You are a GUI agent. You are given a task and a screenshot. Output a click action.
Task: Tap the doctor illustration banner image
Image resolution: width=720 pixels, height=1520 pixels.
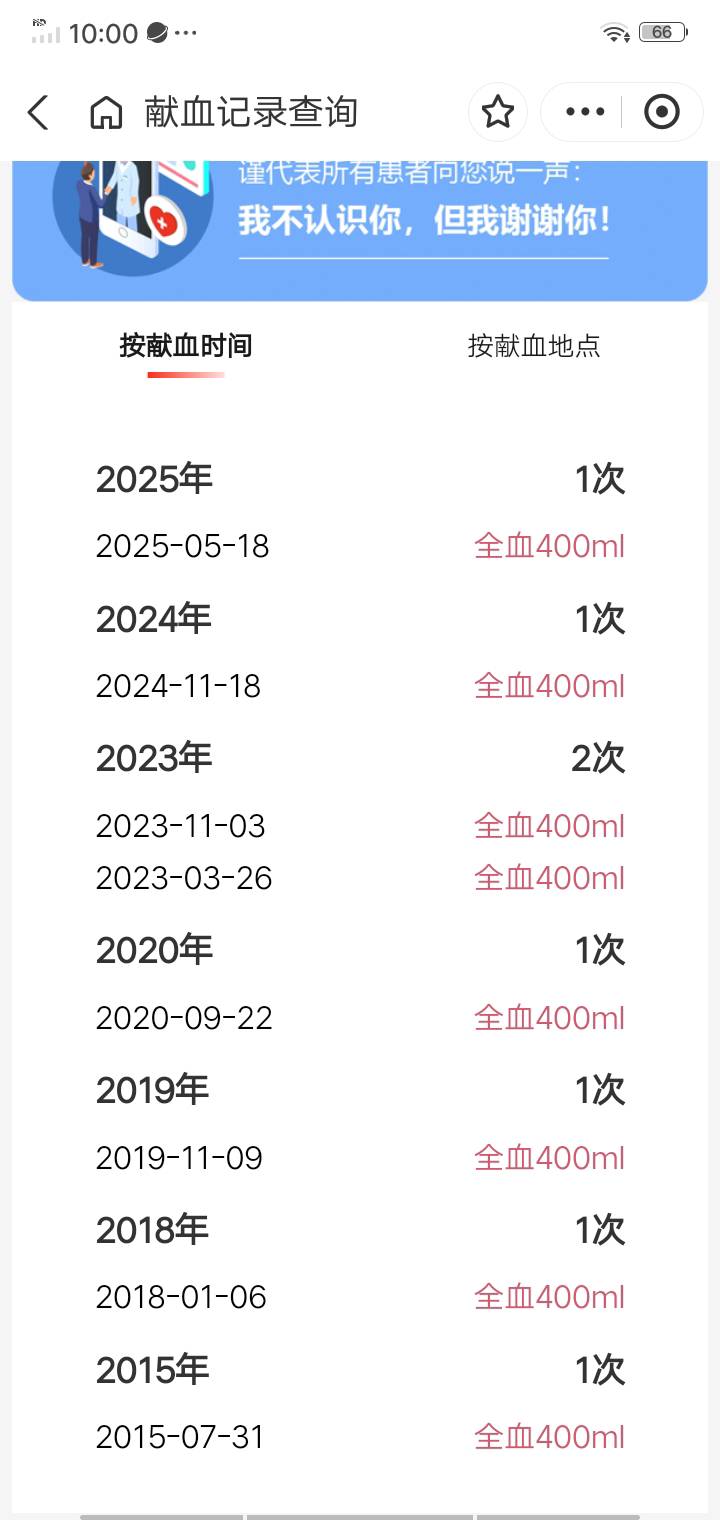tap(133, 215)
